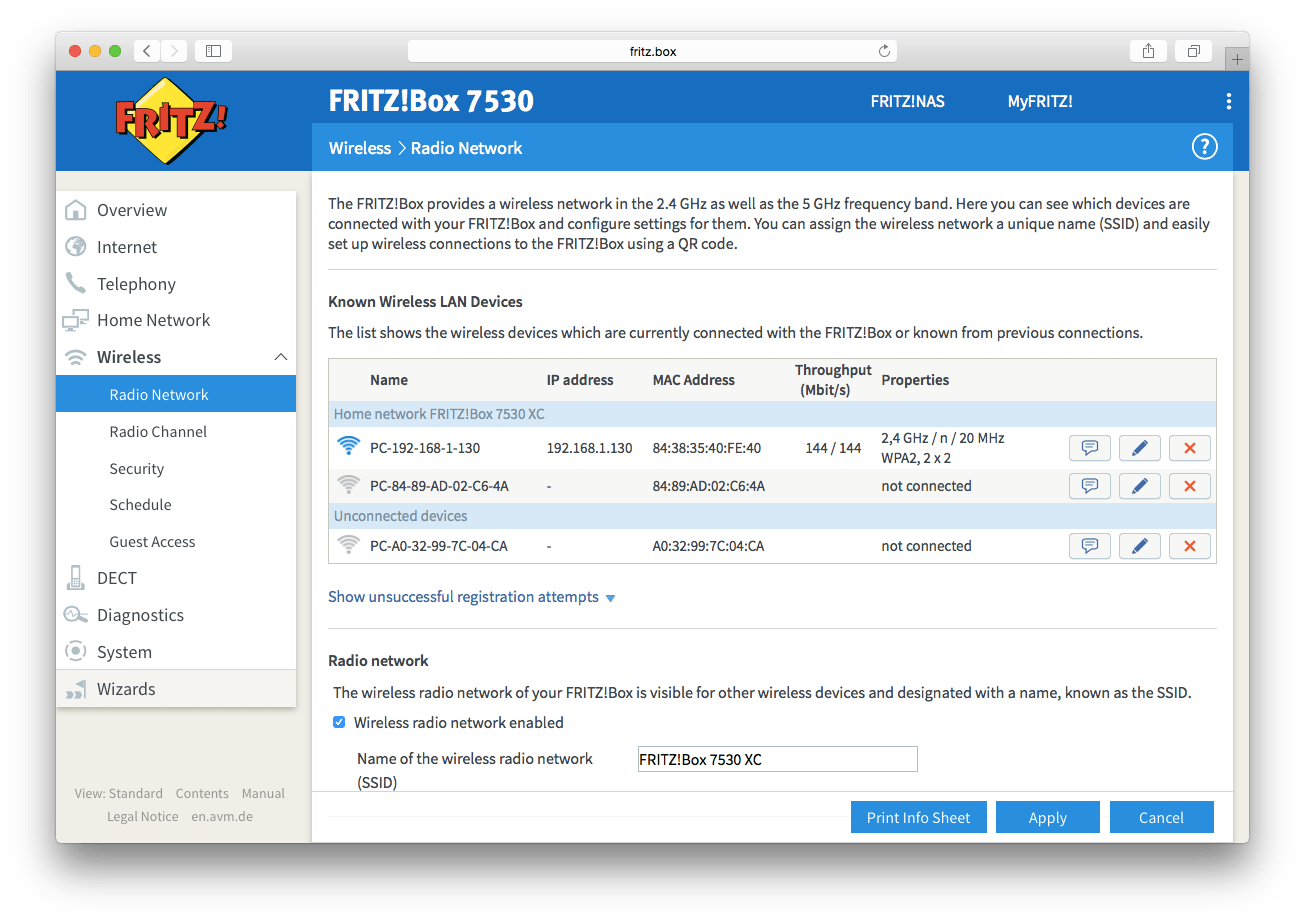
Task: Delete PC-A0-32-99-7C-04-CA with the red X
Action: pyautogui.click(x=1189, y=545)
